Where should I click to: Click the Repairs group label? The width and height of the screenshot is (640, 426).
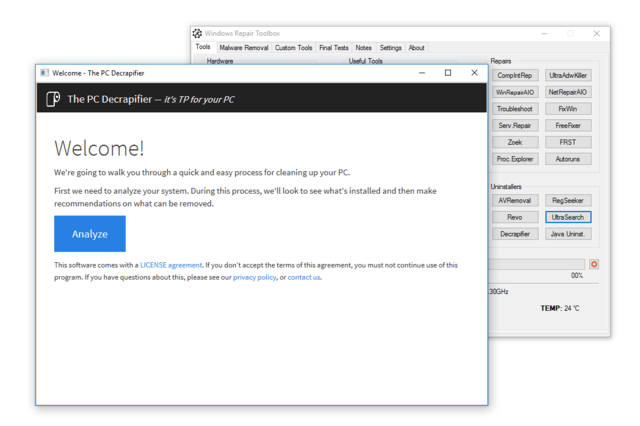click(x=501, y=61)
